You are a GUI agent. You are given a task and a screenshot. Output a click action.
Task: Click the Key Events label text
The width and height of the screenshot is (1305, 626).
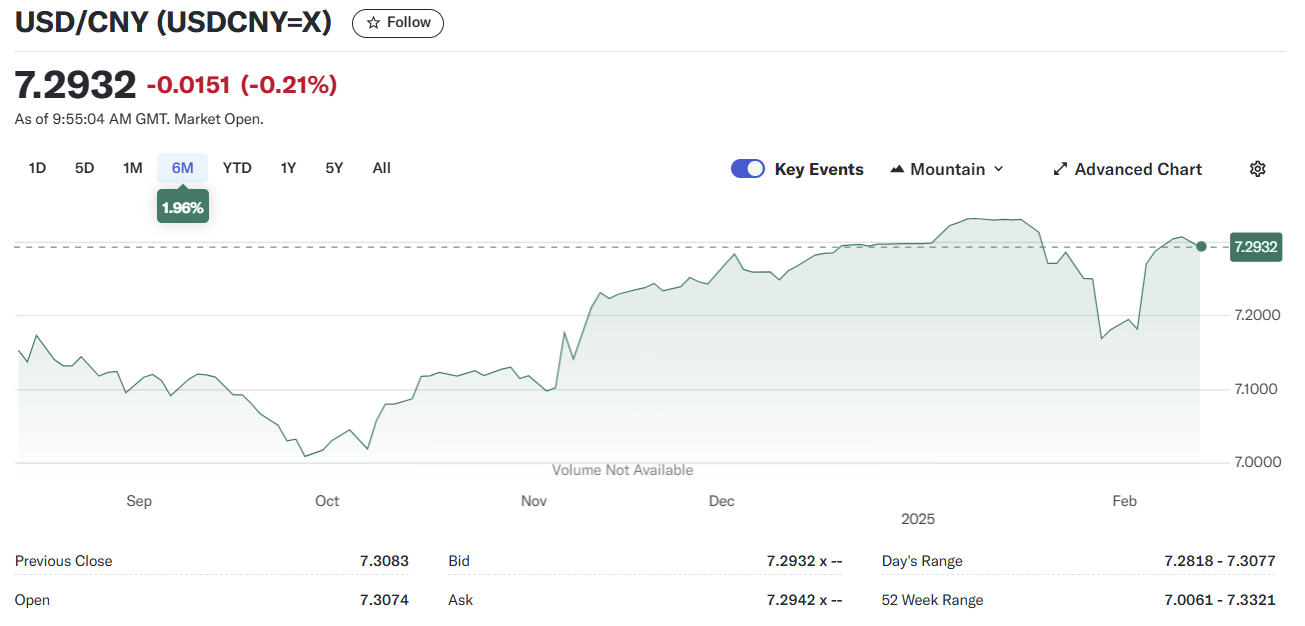coord(819,169)
